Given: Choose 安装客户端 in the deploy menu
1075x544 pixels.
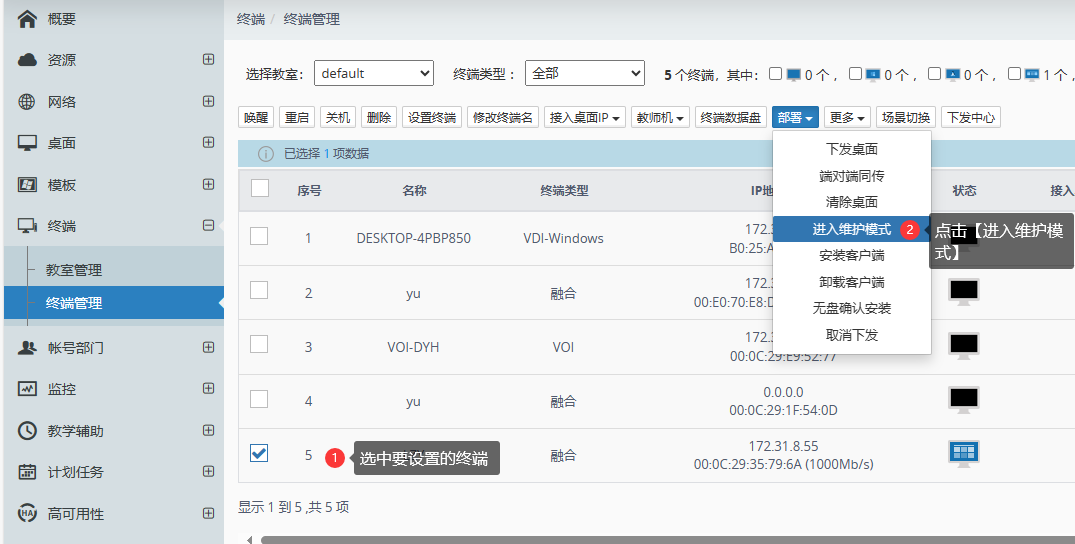Looking at the screenshot, I should [851, 255].
